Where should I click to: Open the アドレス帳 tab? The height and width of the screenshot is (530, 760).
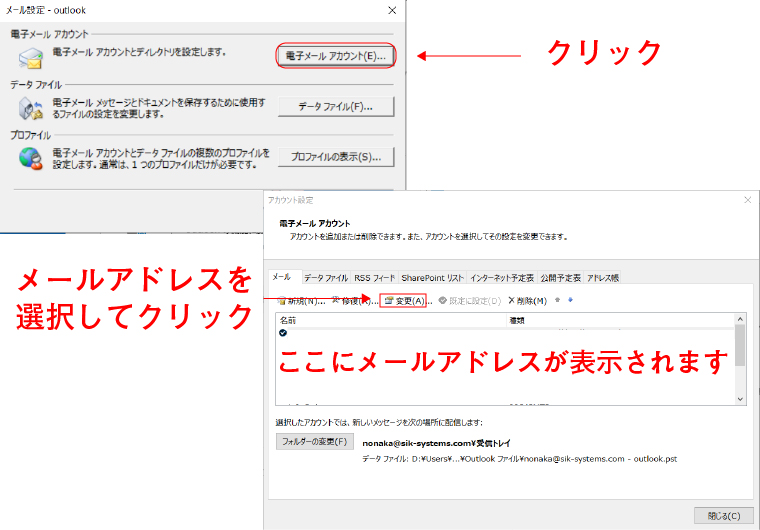(602, 278)
